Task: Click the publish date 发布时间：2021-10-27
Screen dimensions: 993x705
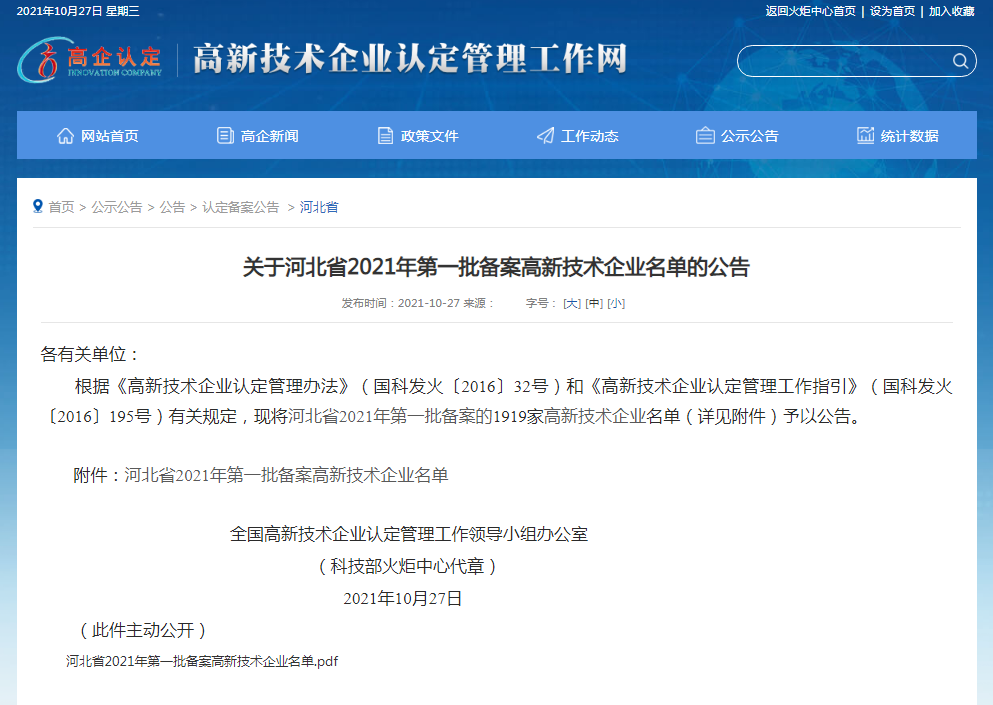Action: (400, 303)
